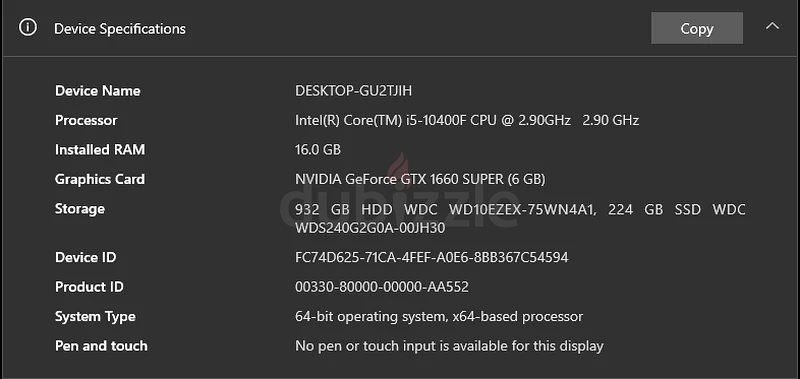800x379 pixels.
Task: Click the Device Name label
Action: [97, 91]
